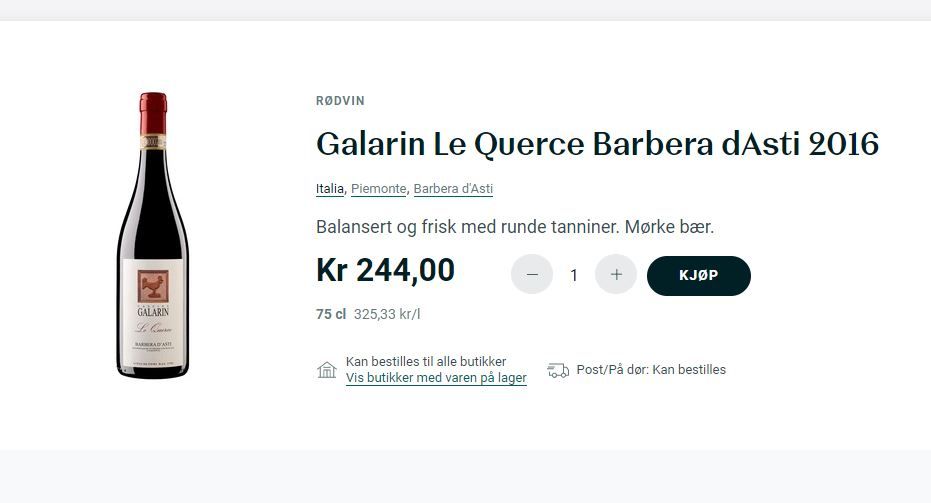Click the Kan bestilles til alle butikker text

click(x=426, y=361)
